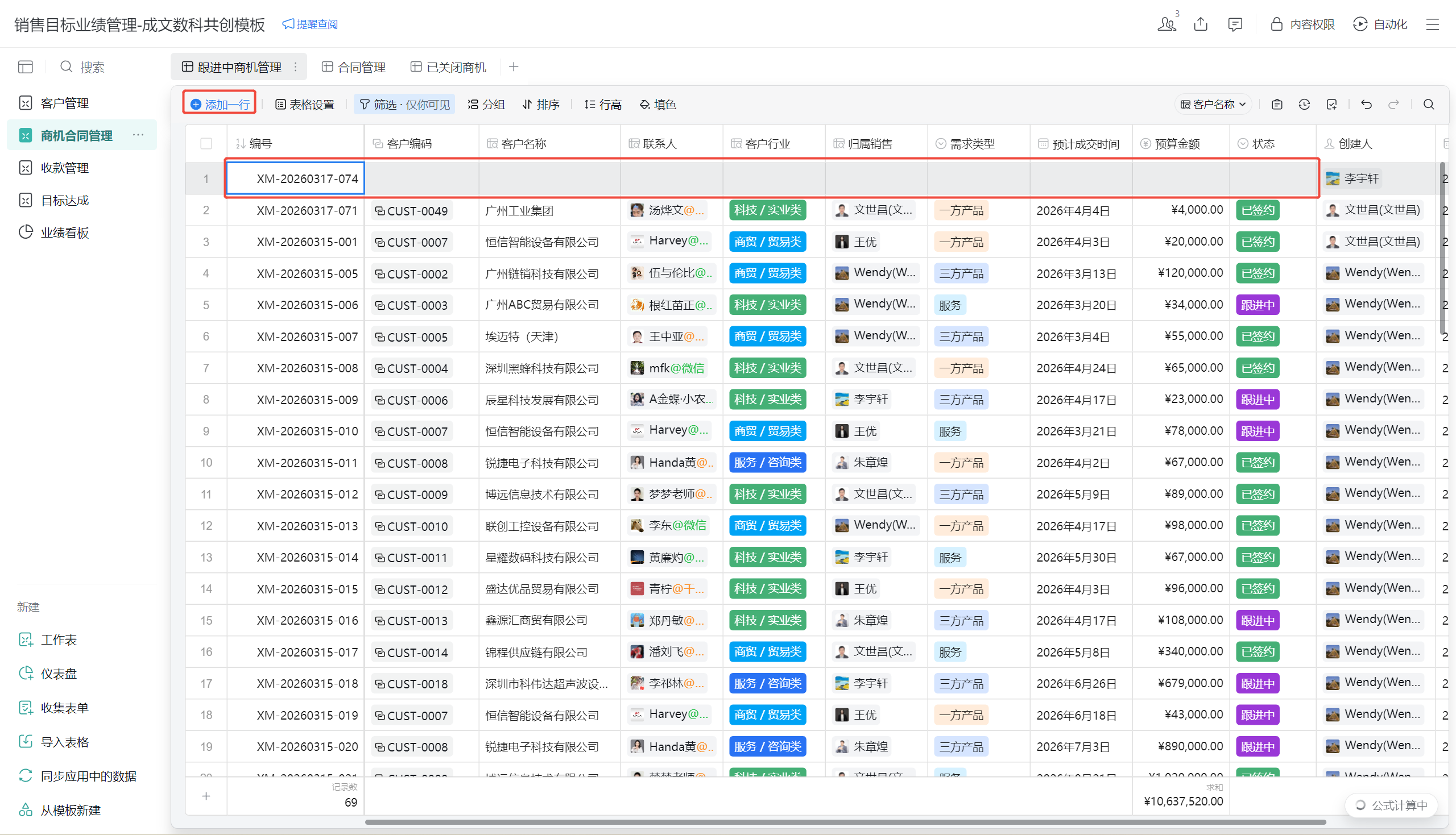Open 业绩看板 in the sidebar
The image size is (1456, 835).
[x=64, y=232]
